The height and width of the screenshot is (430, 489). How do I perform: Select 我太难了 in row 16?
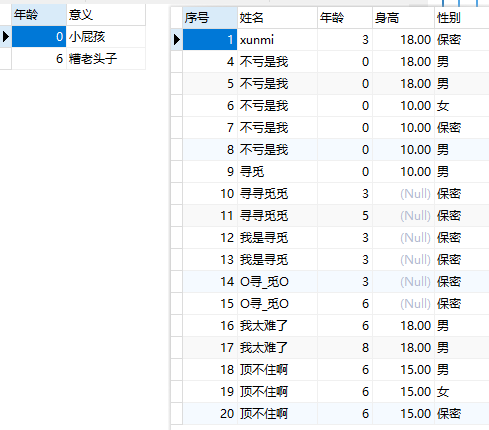tap(277, 326)
